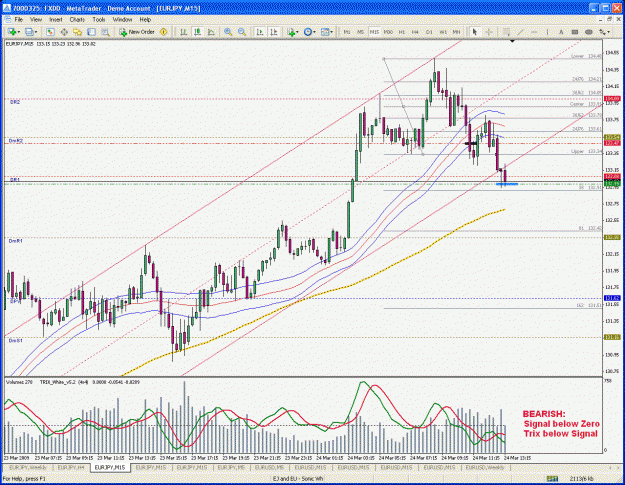Open the Terminal panel toolbar icon
Screen dimensions: 625x485
point(91,32)
